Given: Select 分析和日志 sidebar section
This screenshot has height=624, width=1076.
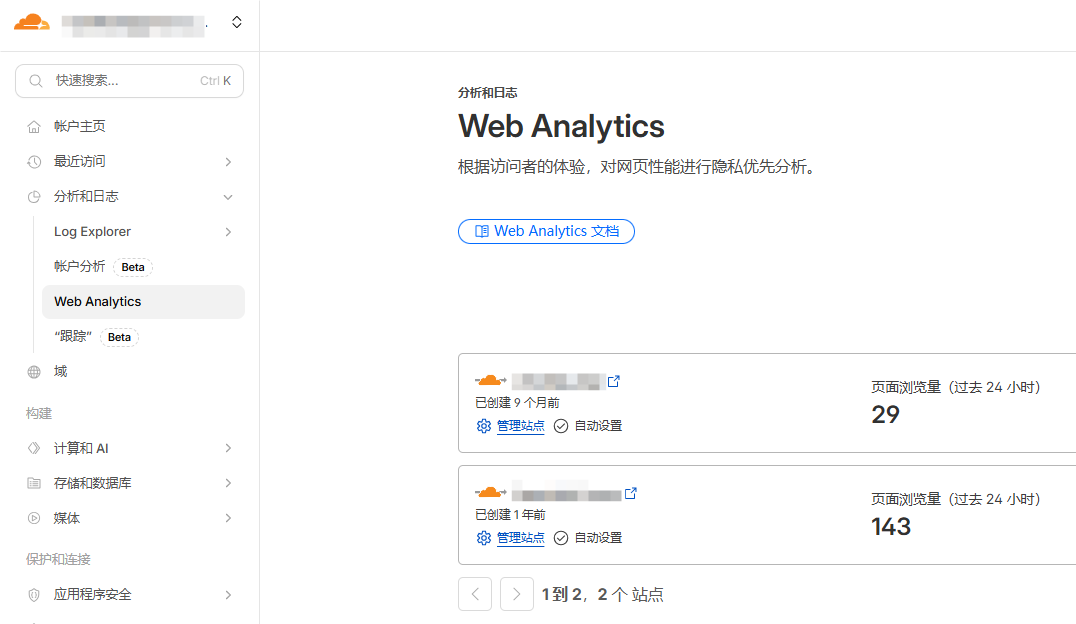Looking at the screenshot, I should pos(86,196).
